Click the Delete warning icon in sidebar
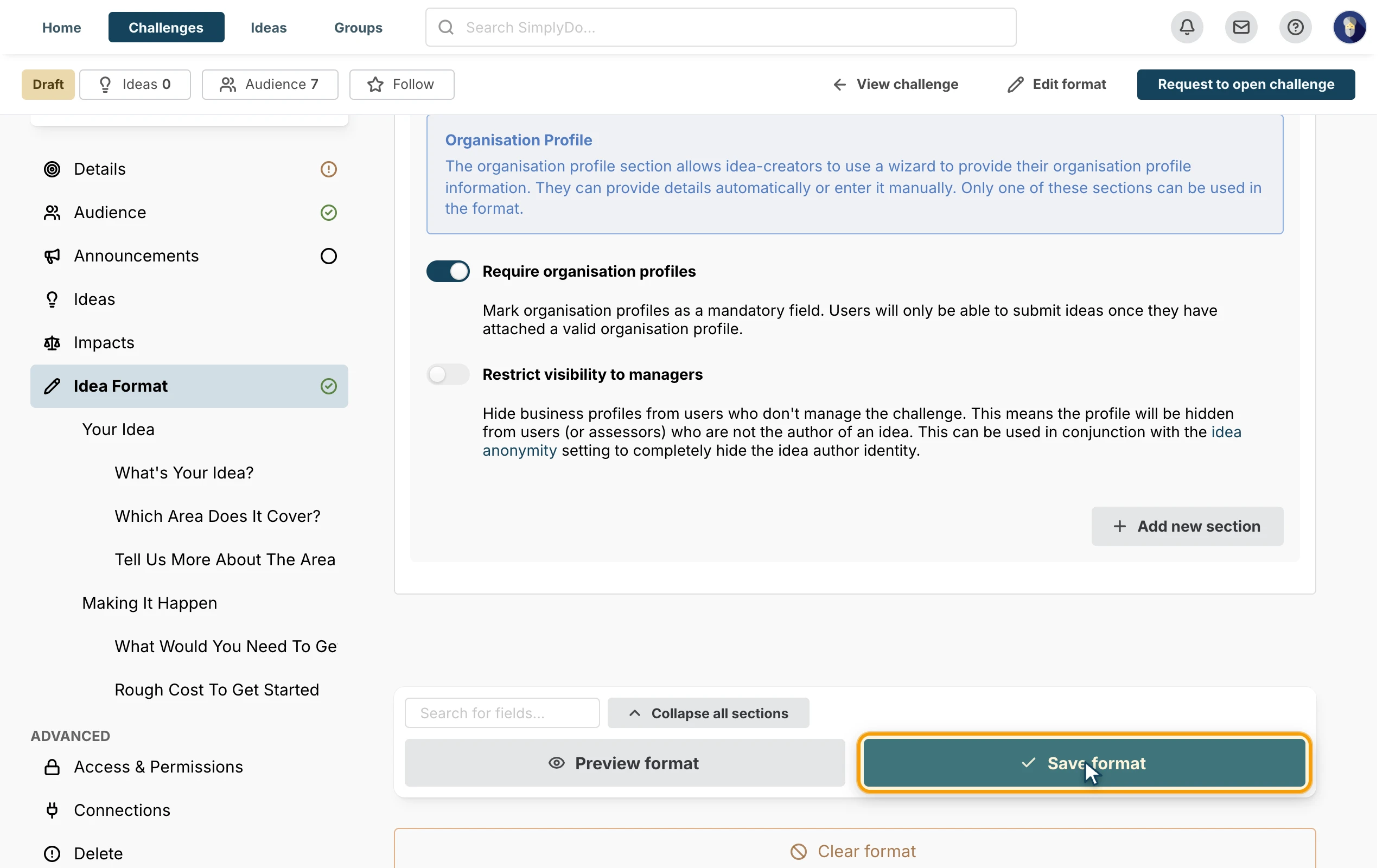 click(x=52, y=854)
